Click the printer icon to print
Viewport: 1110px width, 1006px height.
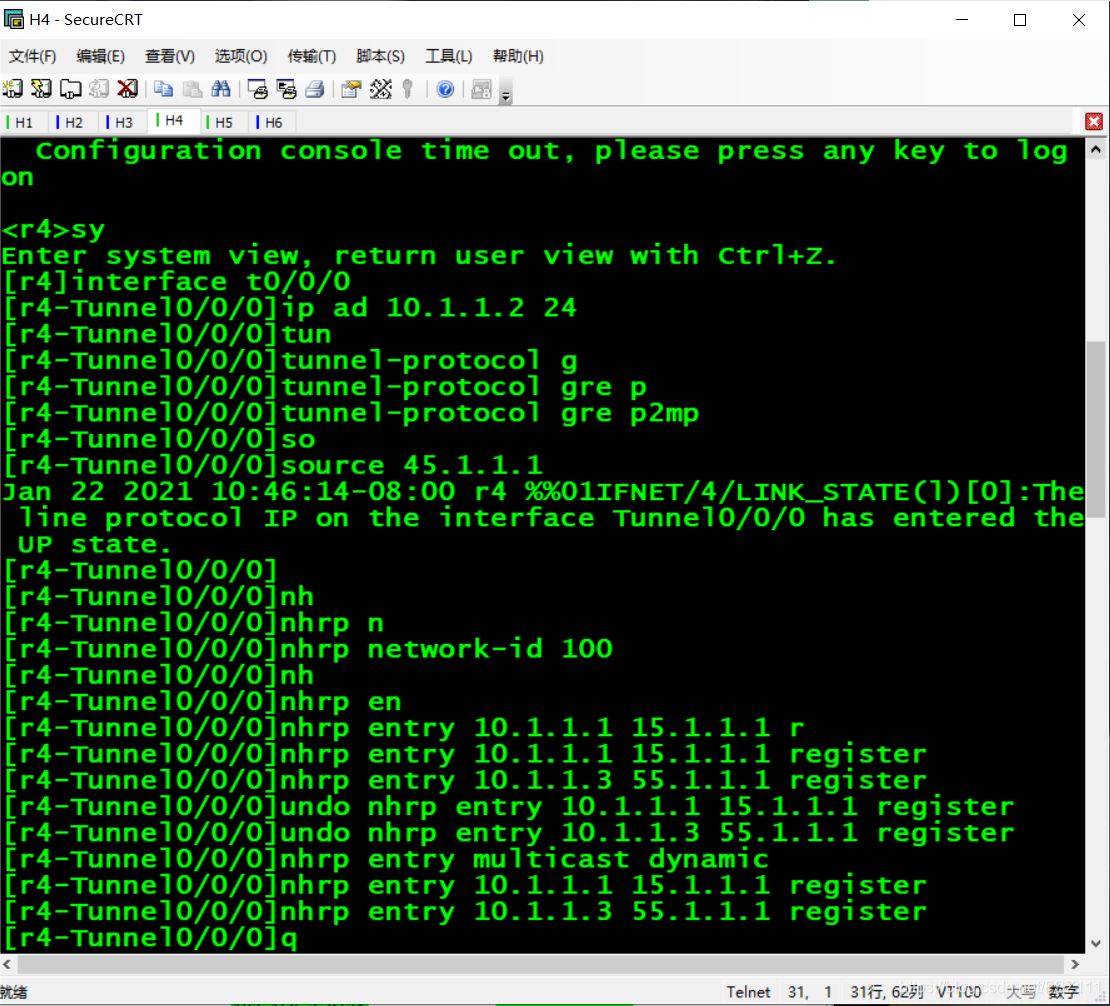(314, 88)
